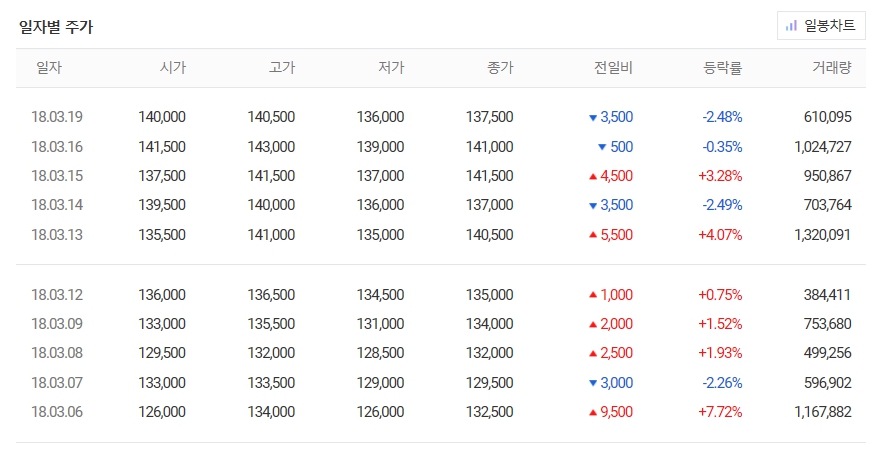This screenshot has height=450, width=890.
Task: Click the low price 128,500
Action: coord(380,353)
